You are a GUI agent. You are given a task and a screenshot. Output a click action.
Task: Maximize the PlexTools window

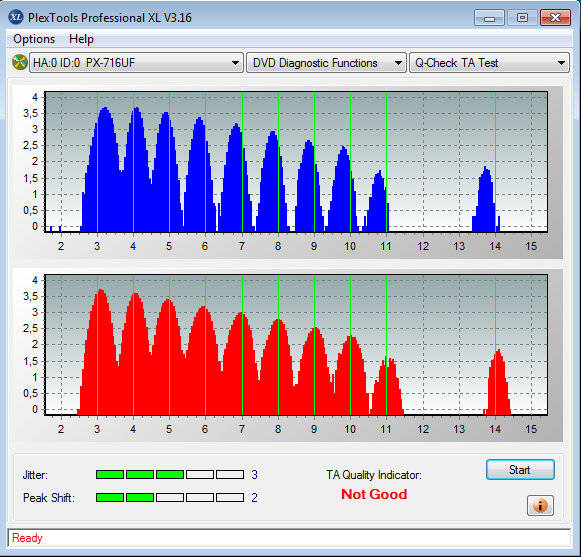click(x=522, y=18)
